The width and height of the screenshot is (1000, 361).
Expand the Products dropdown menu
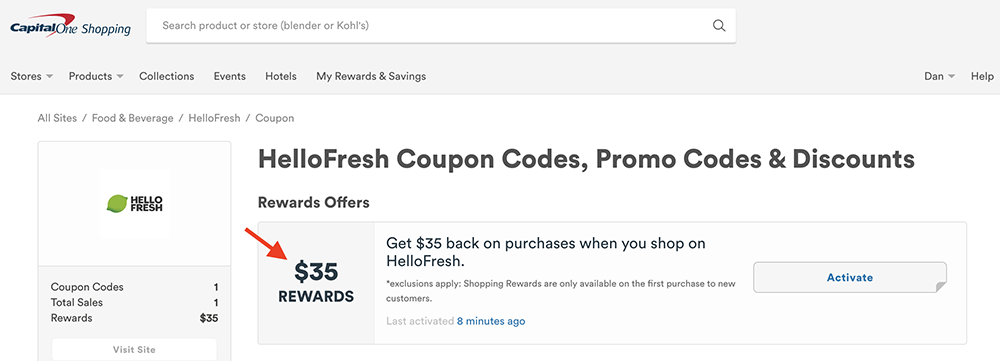coord(96,76)
